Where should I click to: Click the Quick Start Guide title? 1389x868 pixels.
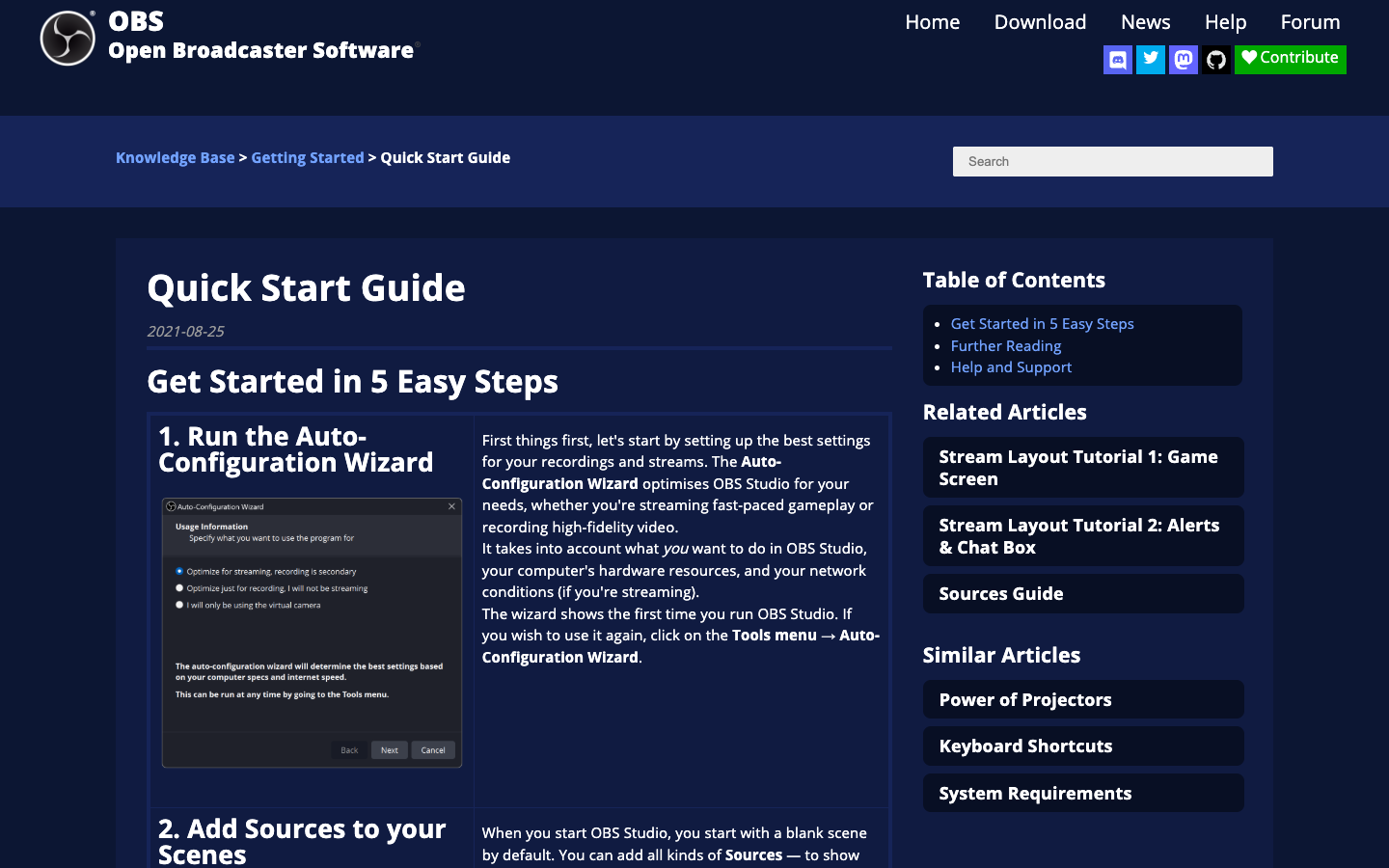coord(306,288)
